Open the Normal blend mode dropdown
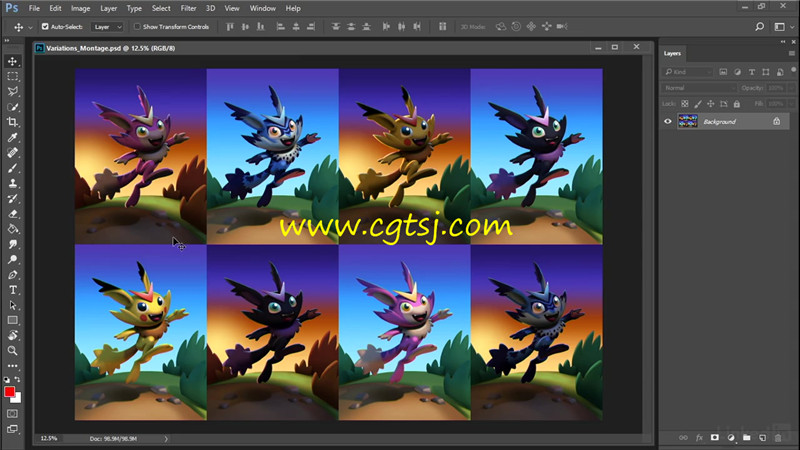 [699, 88]
